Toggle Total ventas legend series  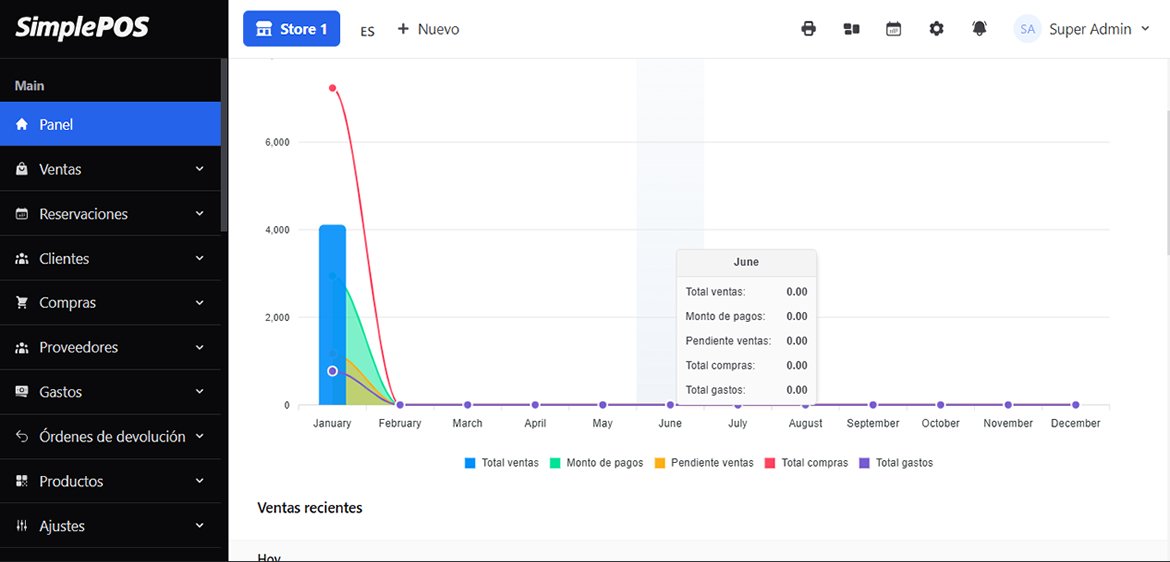[501, 463]
